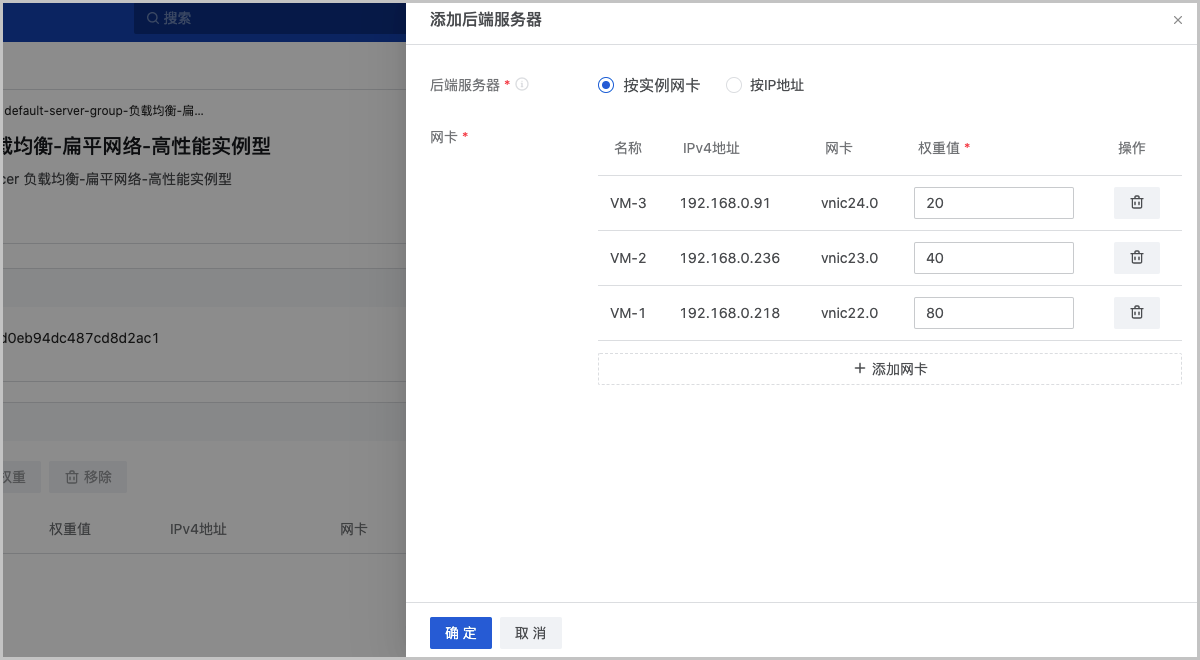The image size is (1200, 660).
Task: Delete the VM-2 network card row
Action: pyautogui.click(x=1136, y=258)
